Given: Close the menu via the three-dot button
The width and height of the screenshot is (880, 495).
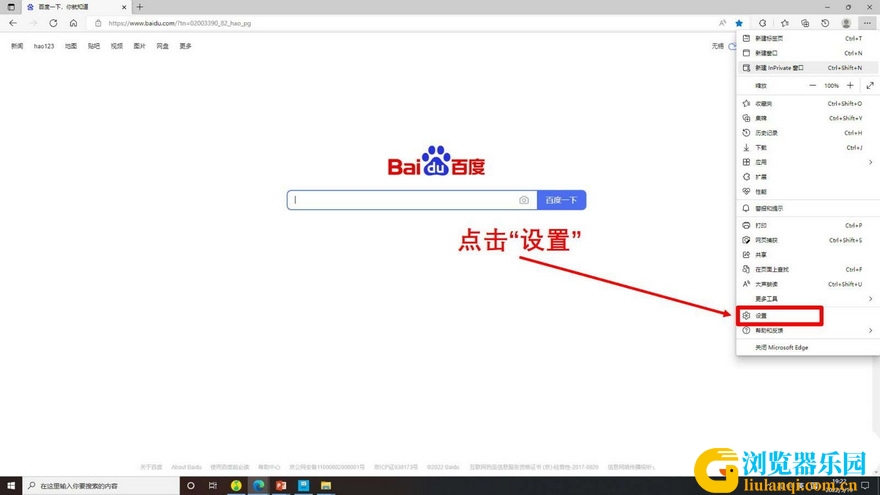Looking at the screenshot, I should click(x=867, y=23).
